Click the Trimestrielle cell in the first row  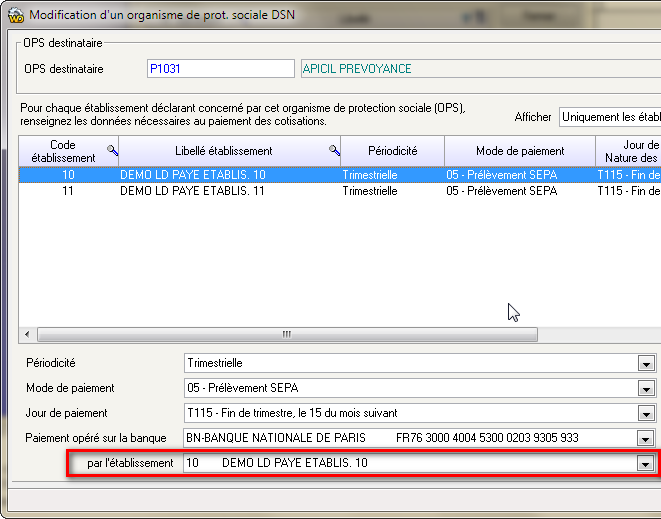(369, 174)
